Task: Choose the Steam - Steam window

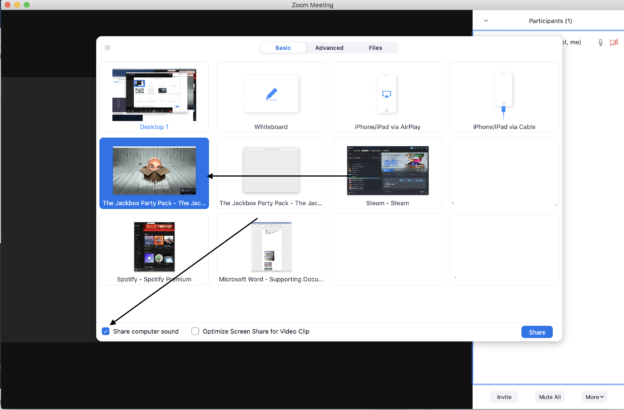Action: pos(388,173)
